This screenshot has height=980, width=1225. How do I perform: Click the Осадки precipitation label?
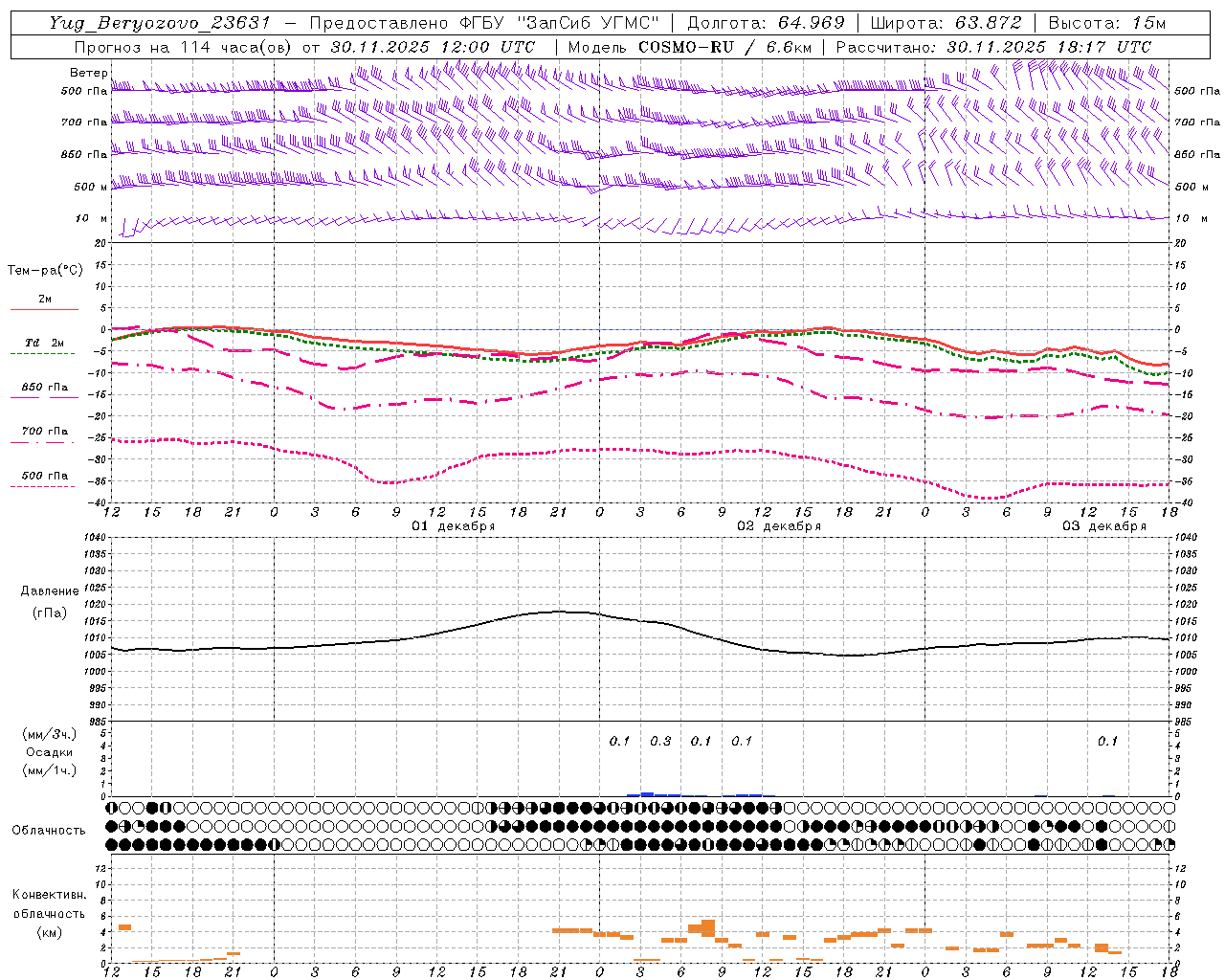point(50,752)
